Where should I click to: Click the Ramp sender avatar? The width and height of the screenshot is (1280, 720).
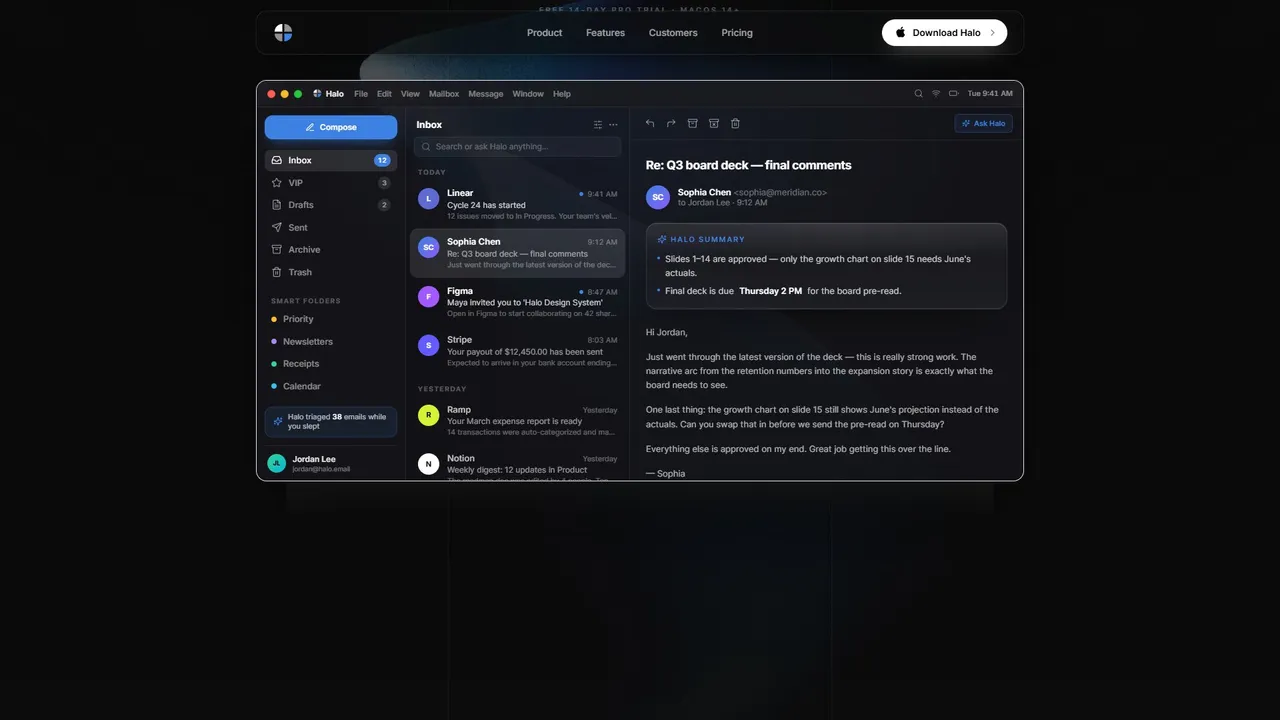tap(429, 415)
